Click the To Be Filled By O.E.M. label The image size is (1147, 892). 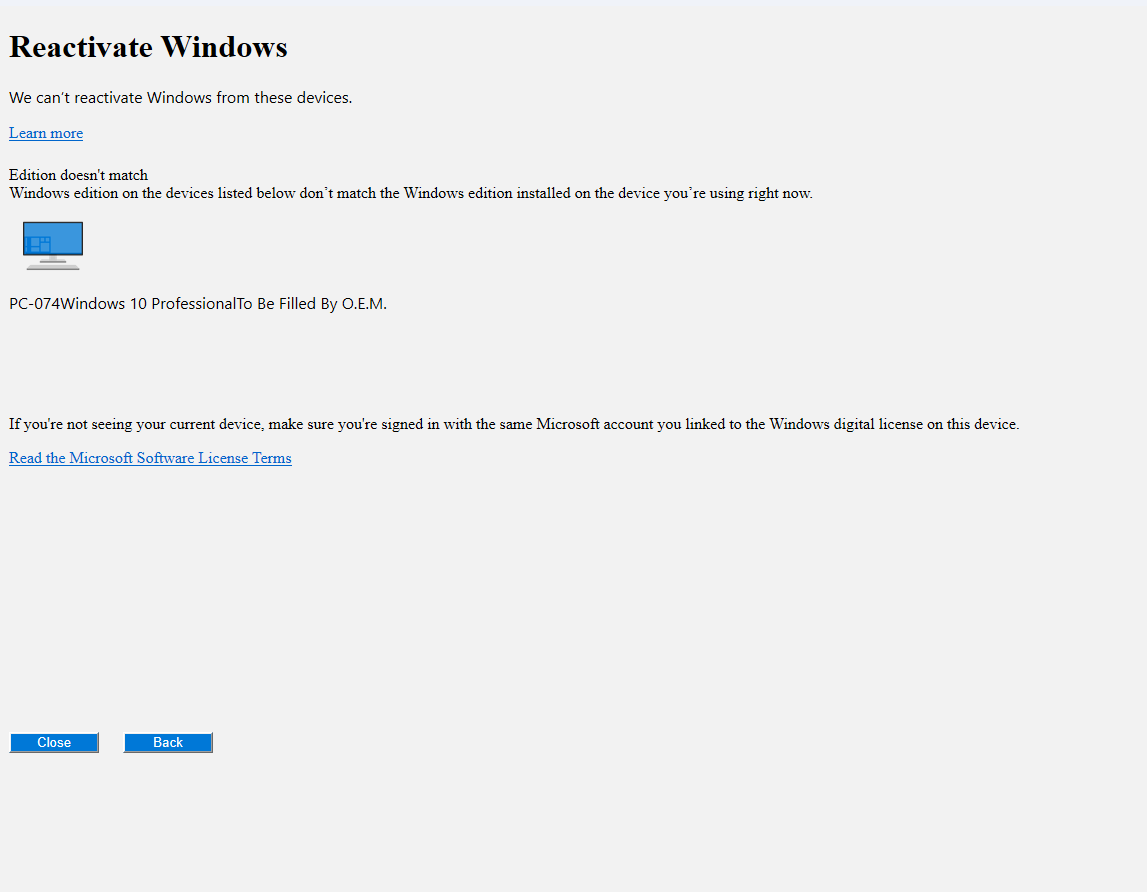[x=309, y=303]
